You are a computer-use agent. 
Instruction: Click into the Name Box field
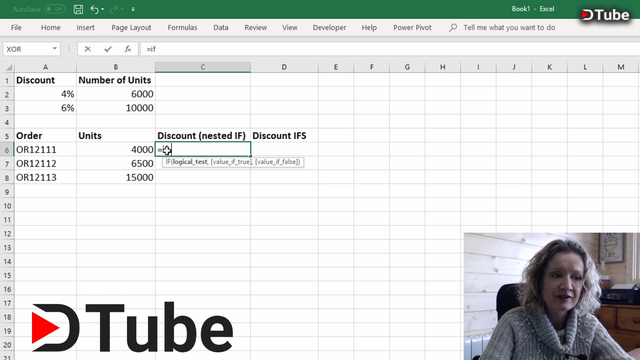point(27,49)
